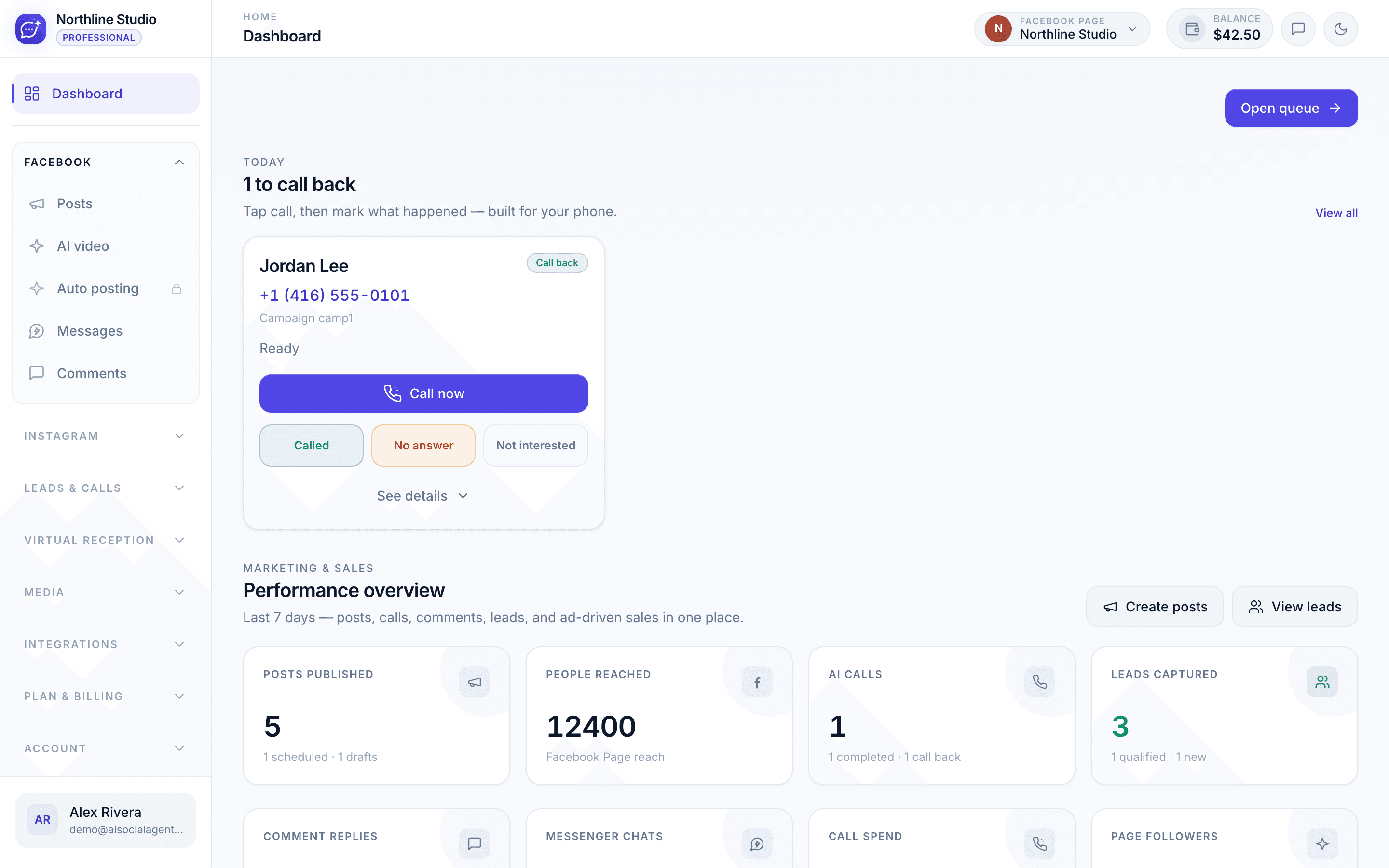Click the Northline Studio page avatar N
This screenshot has width=1389, height=868.
tap(998, 29)
